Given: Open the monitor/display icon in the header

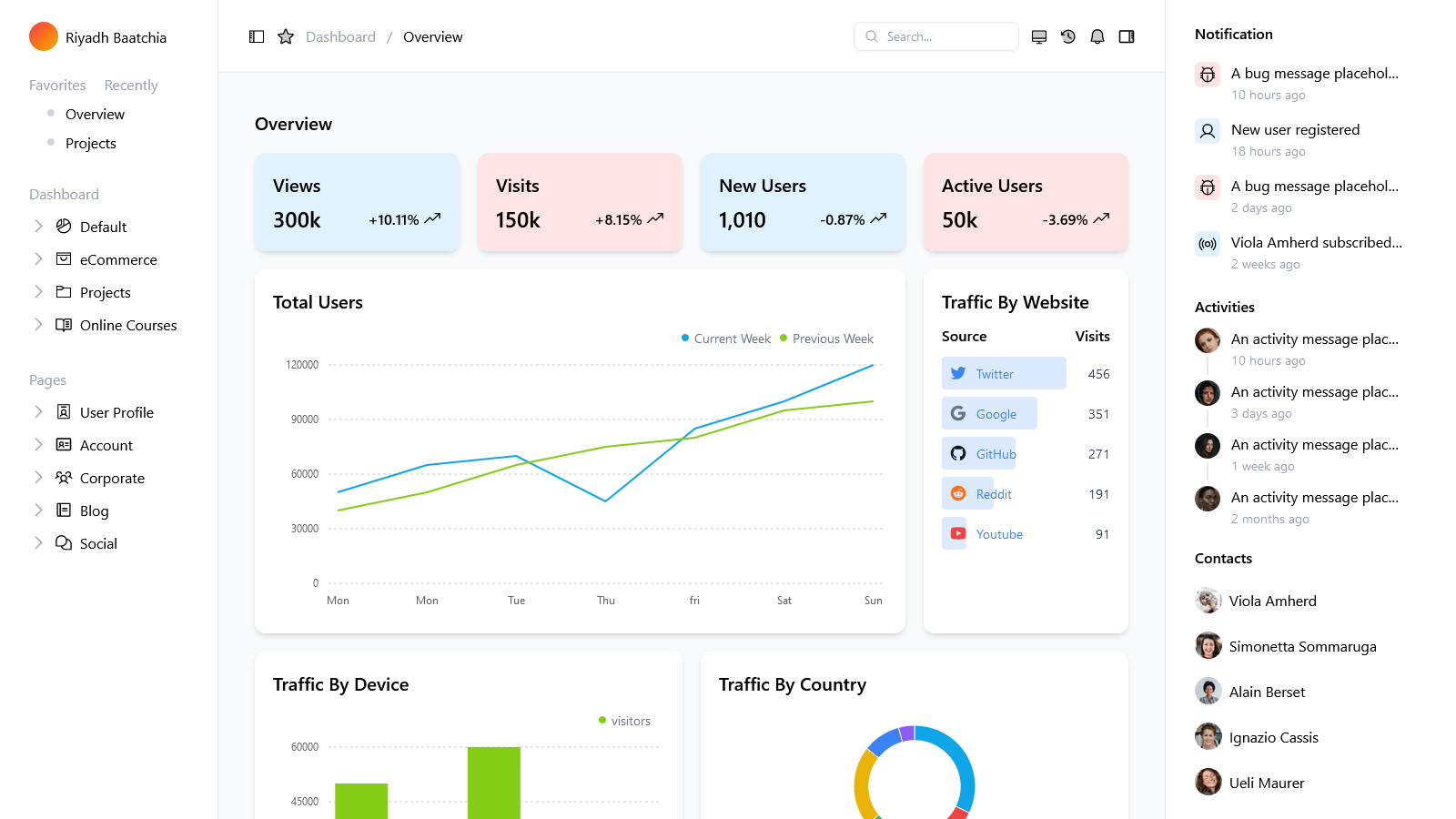Looking at the screenshot, I should 1038,36.
